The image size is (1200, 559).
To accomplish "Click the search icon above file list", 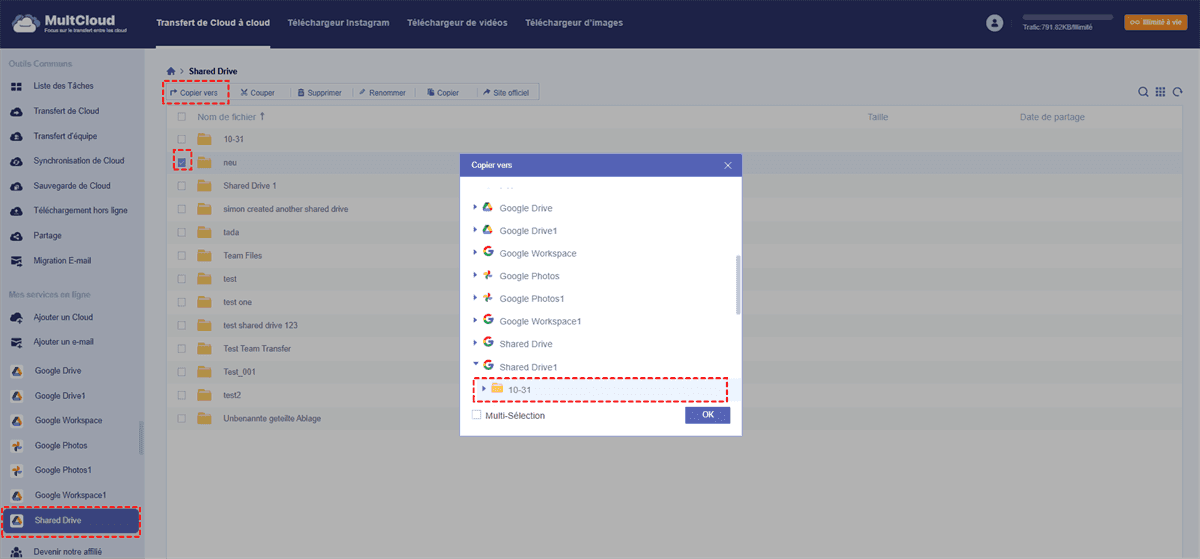I will point(1143,92).
